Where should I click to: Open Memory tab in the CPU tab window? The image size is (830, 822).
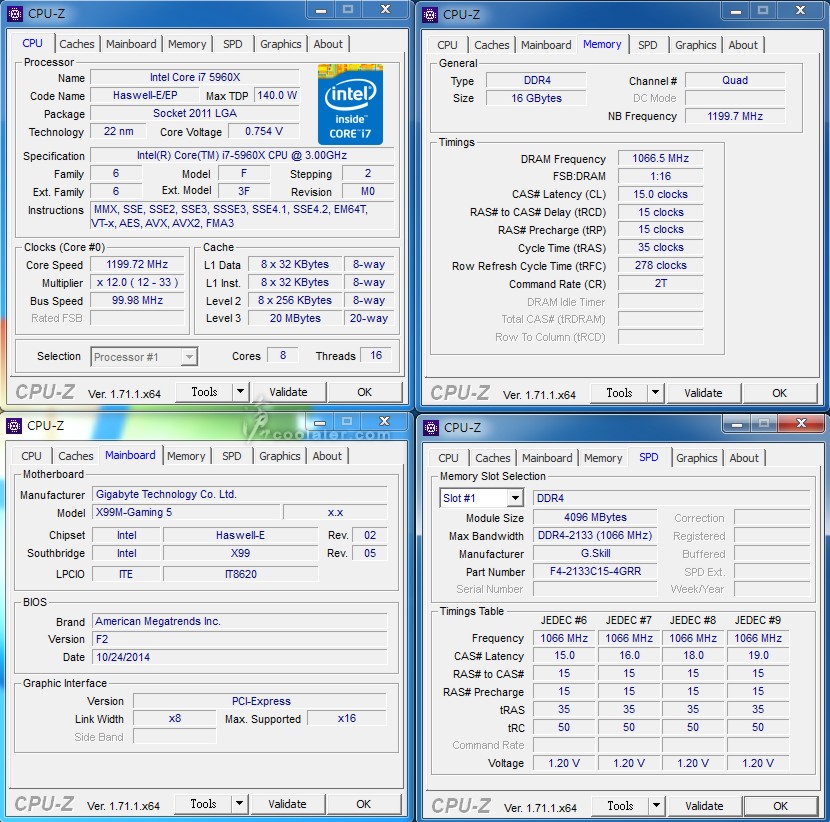(187, 44)
